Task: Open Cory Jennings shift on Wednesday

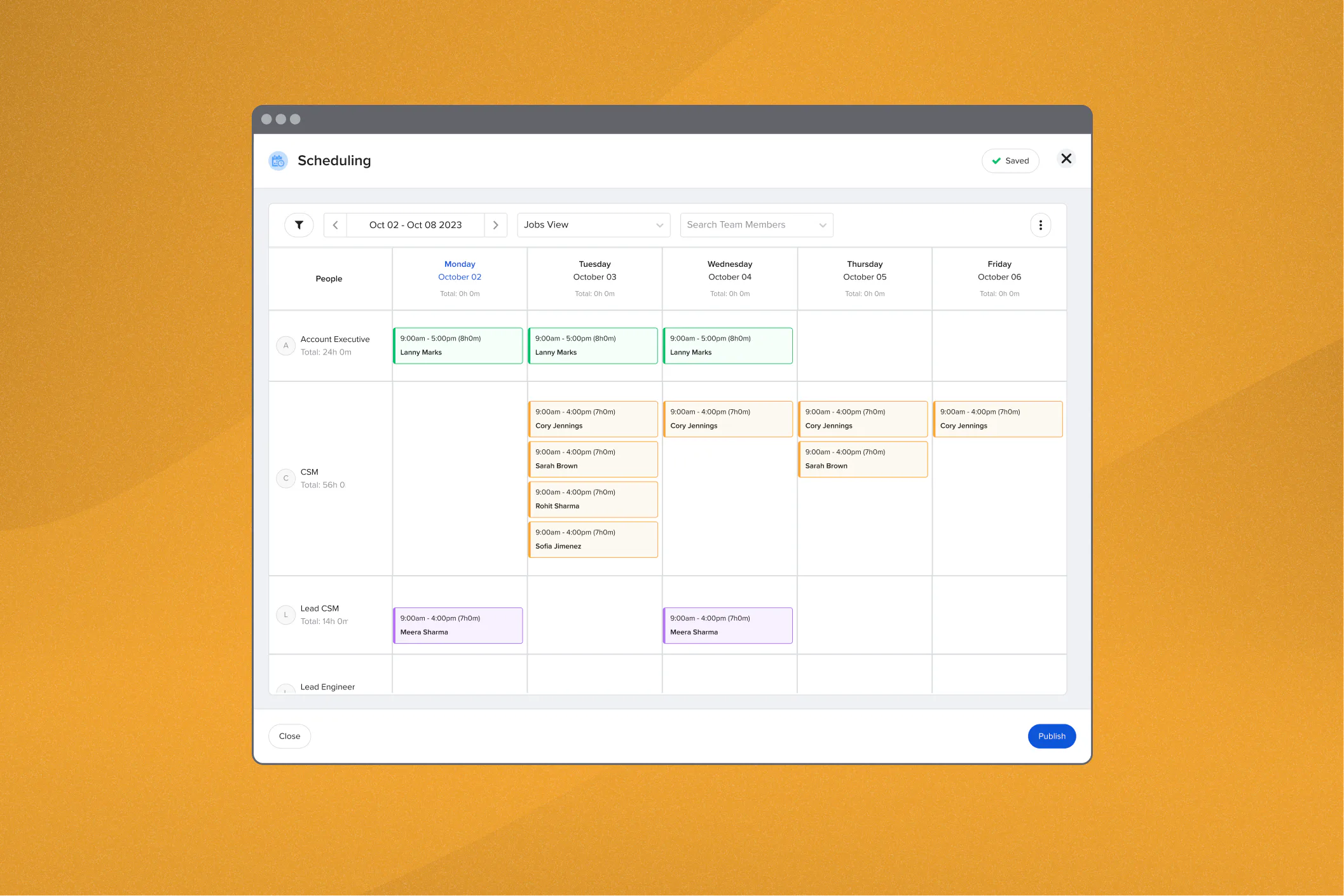Action: point(728,419)
